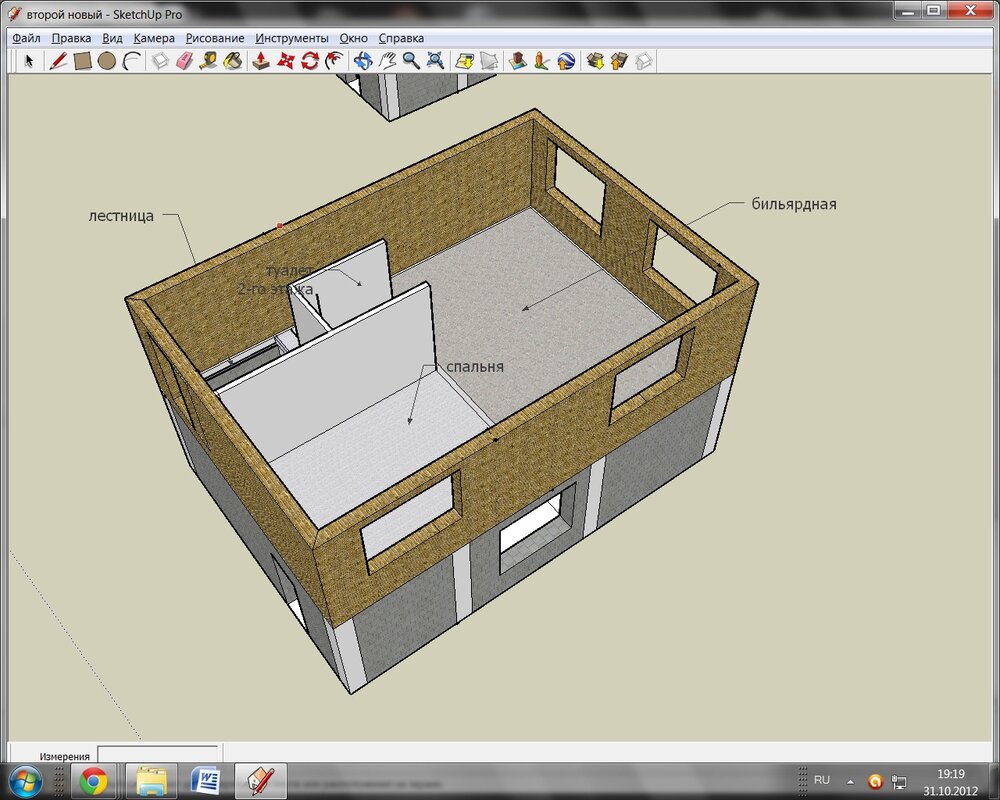Open Google Chrome from the taskbar
The height and width of the screenshot is (800, 1000).
tap(95, 780)
